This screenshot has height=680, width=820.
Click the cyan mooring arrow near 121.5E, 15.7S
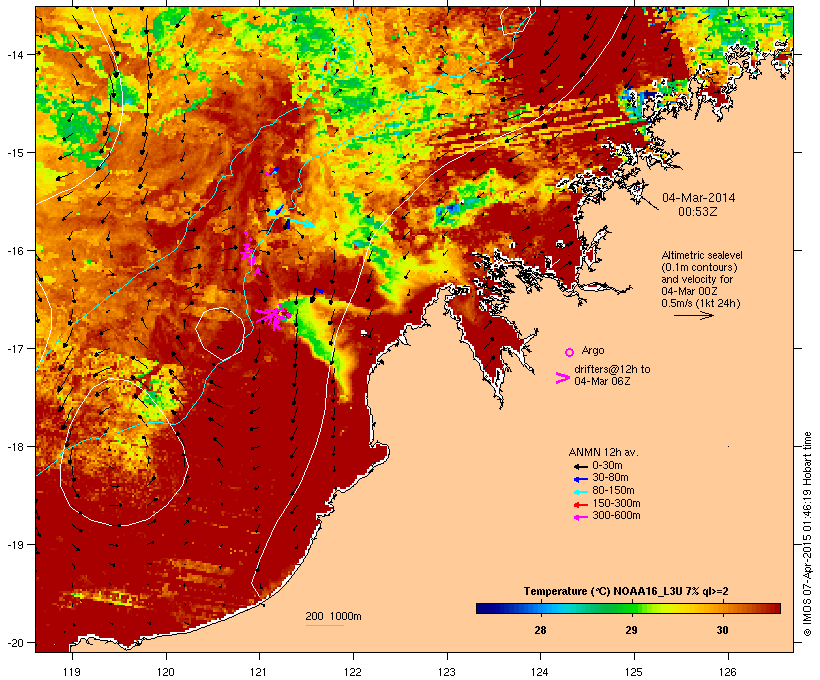(x=302, y=223)
